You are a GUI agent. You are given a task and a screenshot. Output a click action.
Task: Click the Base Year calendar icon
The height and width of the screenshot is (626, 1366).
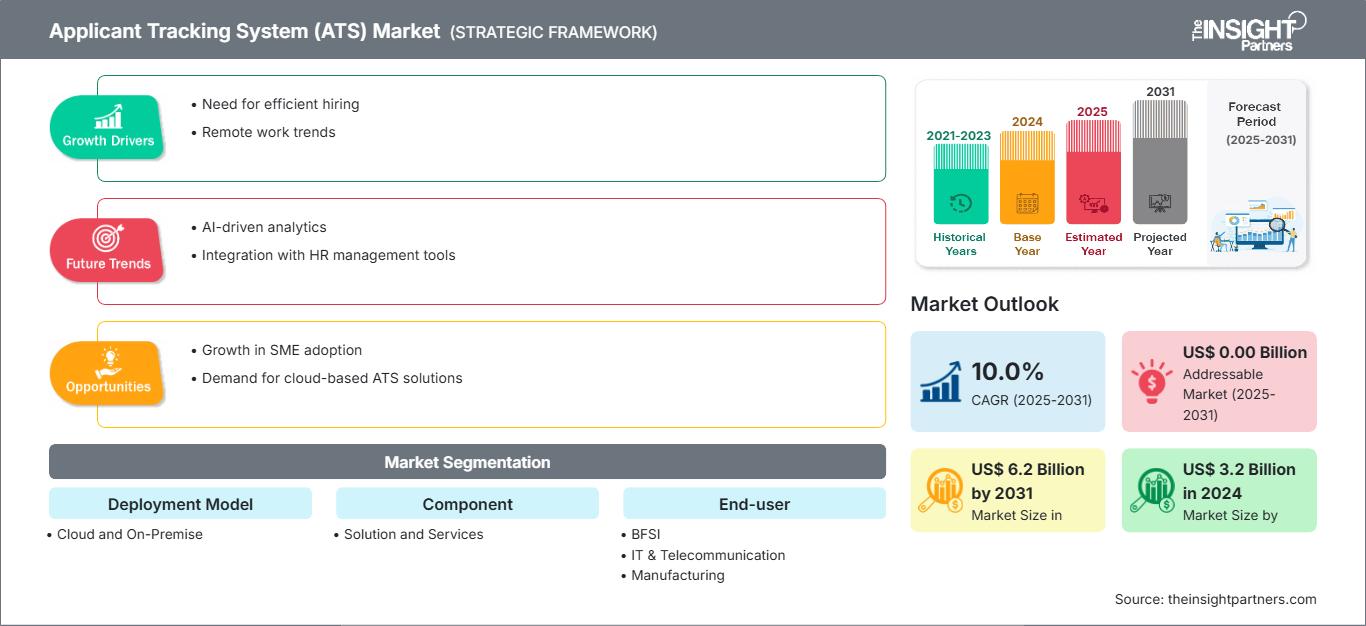pyautogui.click(x=1027, y=204)
